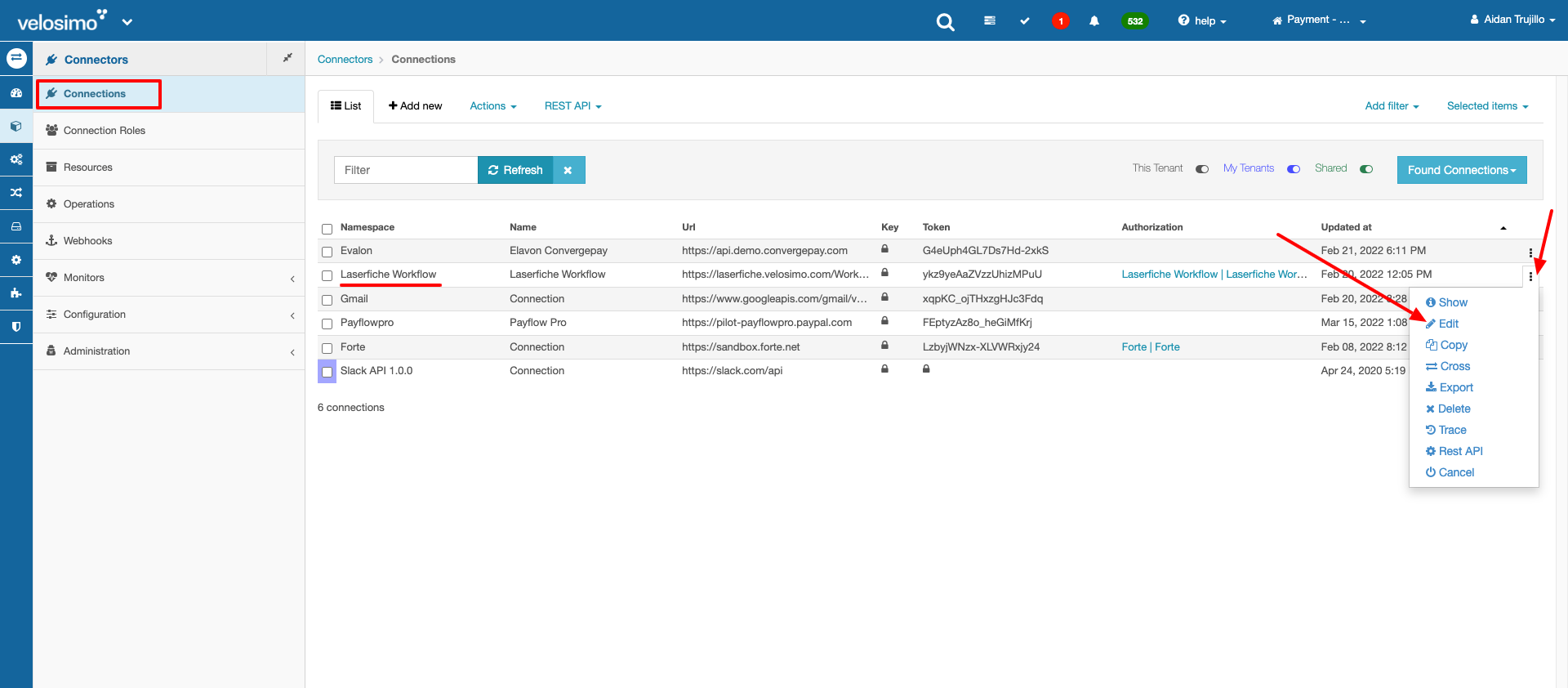Click the token lock icon in Slack API row

[926, 369]
